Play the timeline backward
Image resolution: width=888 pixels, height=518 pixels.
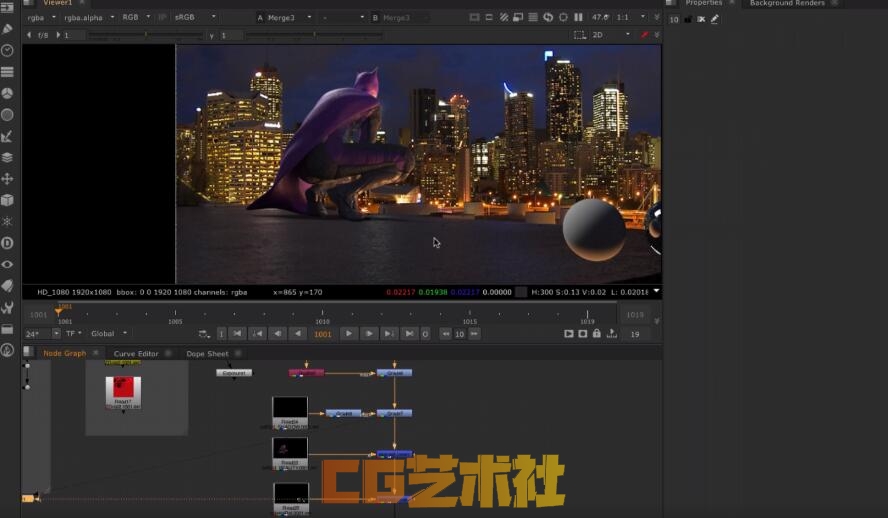pyautogui.click(x=297, y=334)
